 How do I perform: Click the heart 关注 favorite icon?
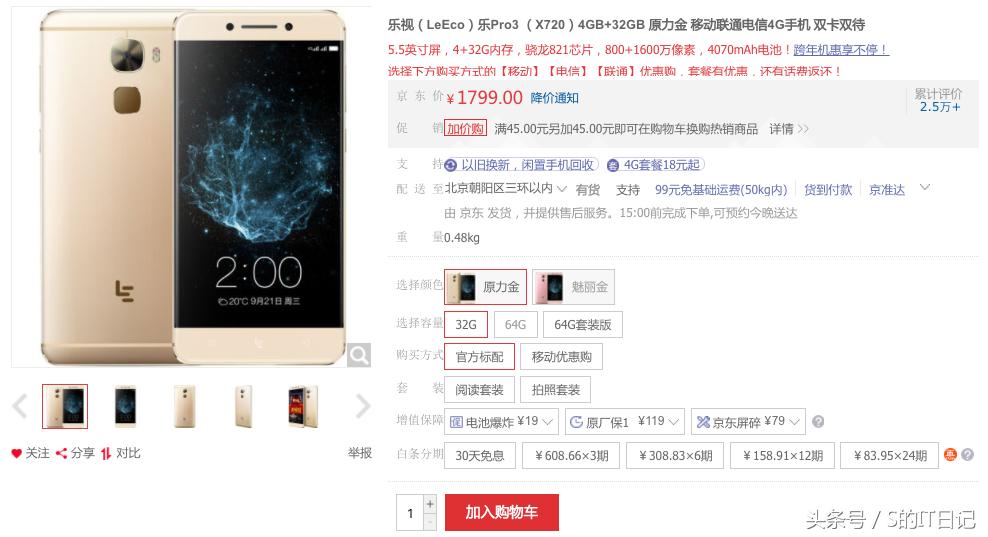click(16, 453)
